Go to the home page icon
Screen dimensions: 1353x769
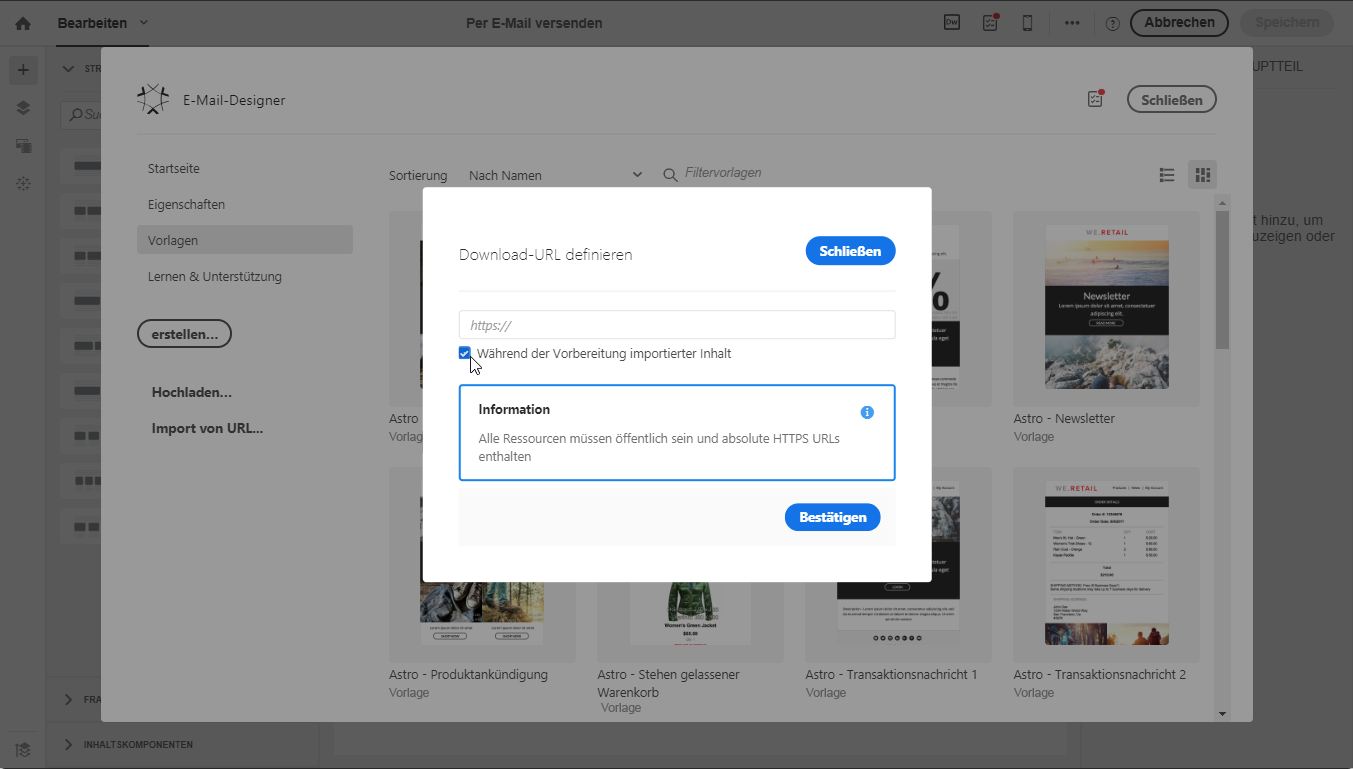point(23,23)
